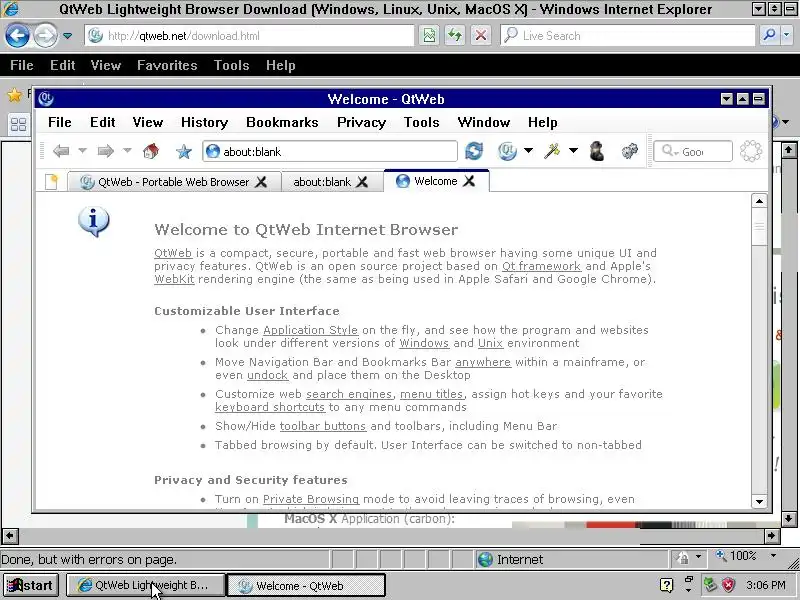Screen dimensions: 800x600
Task: Click the IE Refresh green arrows button
Action: (x=455, y=36)
